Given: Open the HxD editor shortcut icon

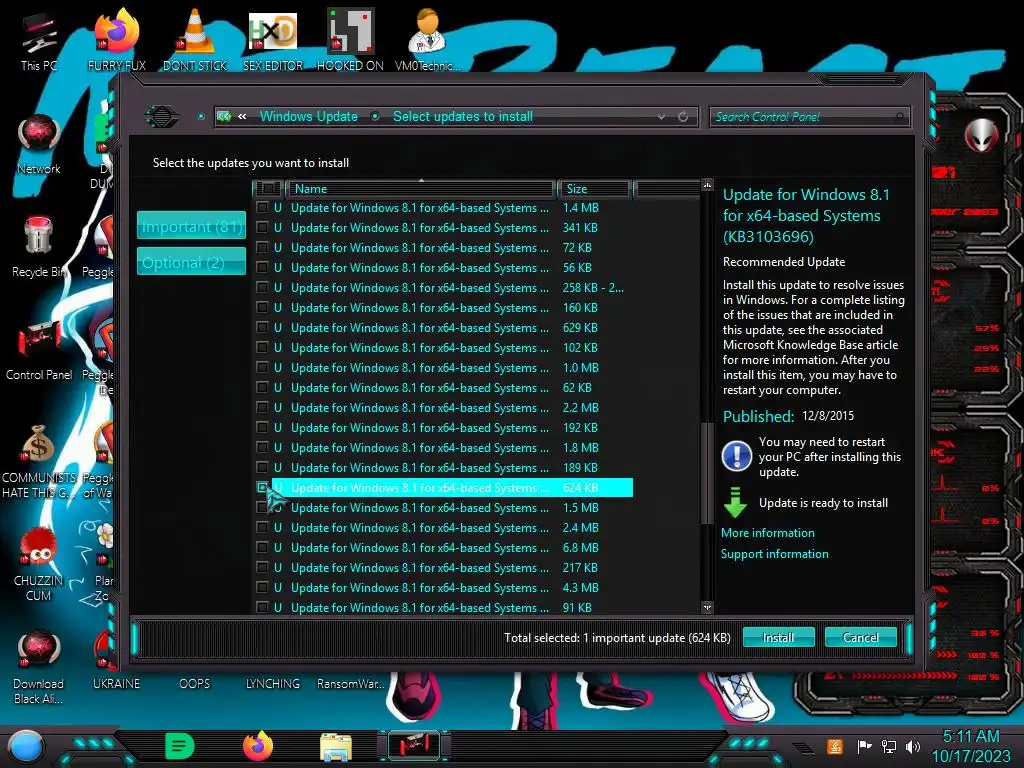Looking at the screenshot, I should coord(272,39).
